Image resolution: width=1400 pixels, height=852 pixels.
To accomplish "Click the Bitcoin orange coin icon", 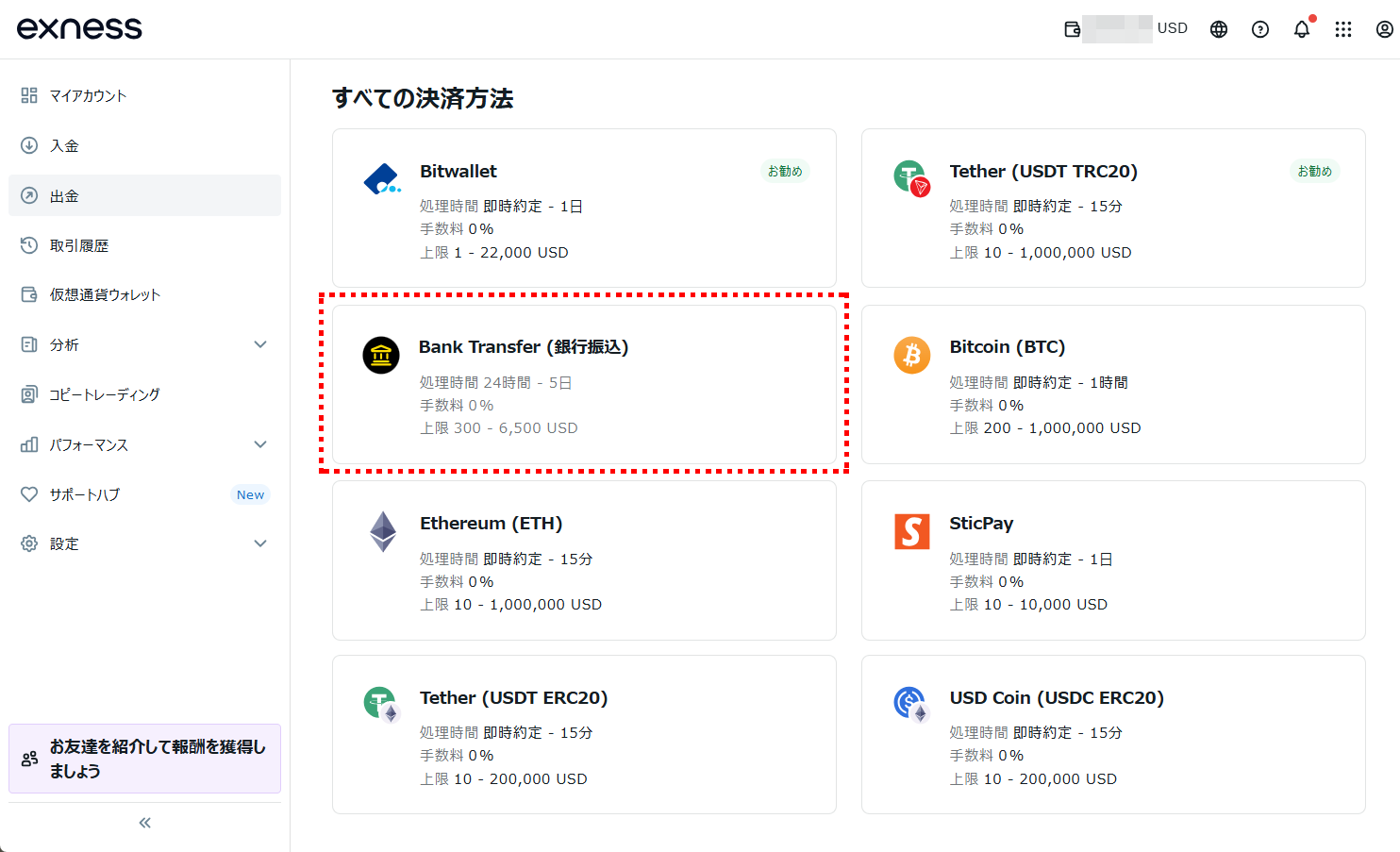I will tap(912, 355).
